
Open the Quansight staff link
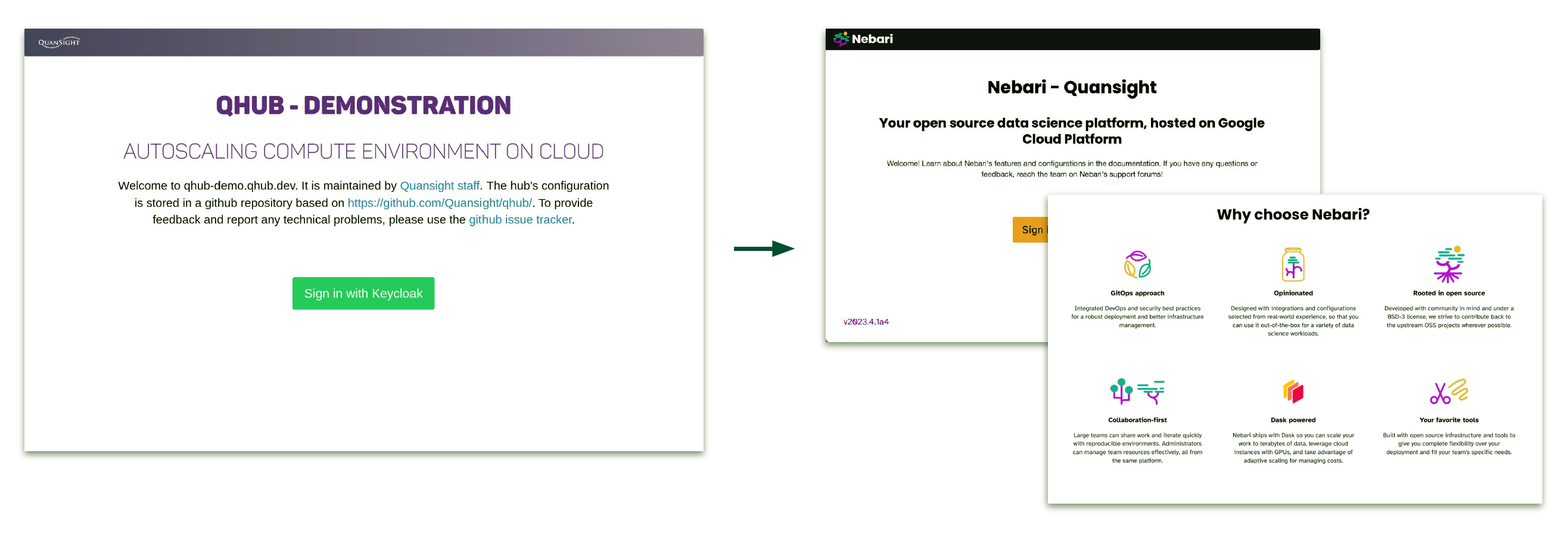click(440, 186)
